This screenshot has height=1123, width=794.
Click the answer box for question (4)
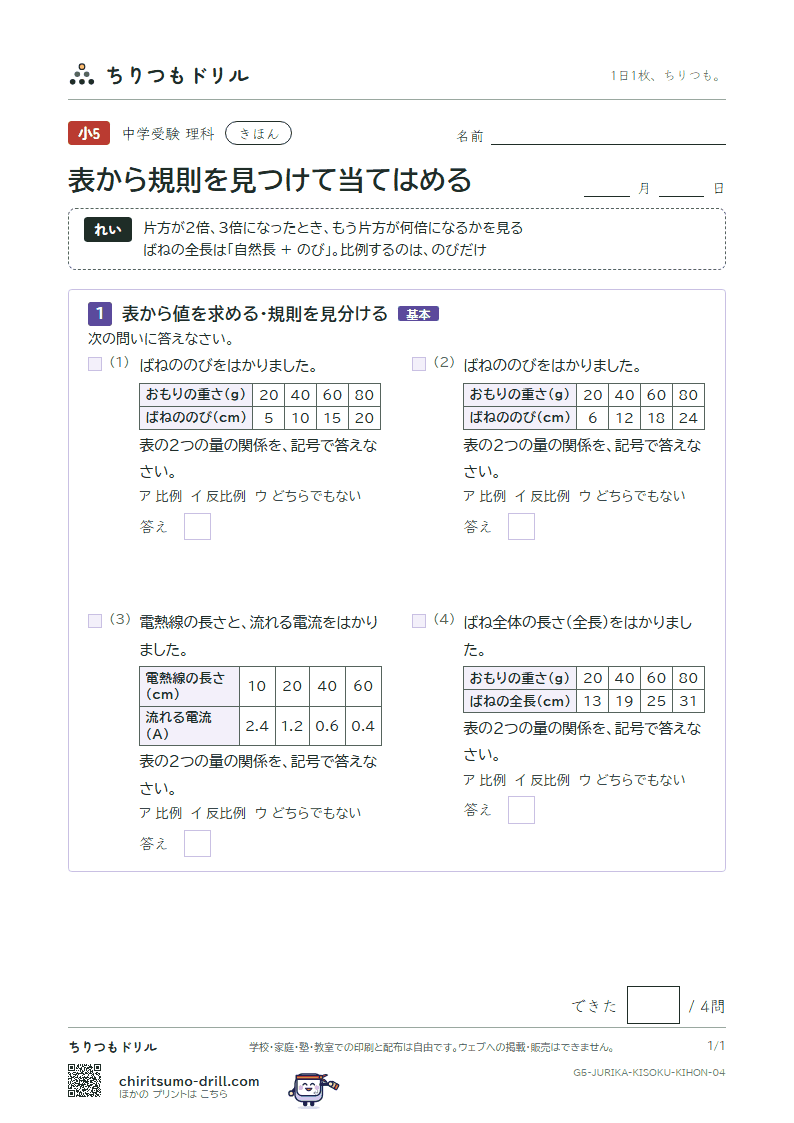coord(521,810)
